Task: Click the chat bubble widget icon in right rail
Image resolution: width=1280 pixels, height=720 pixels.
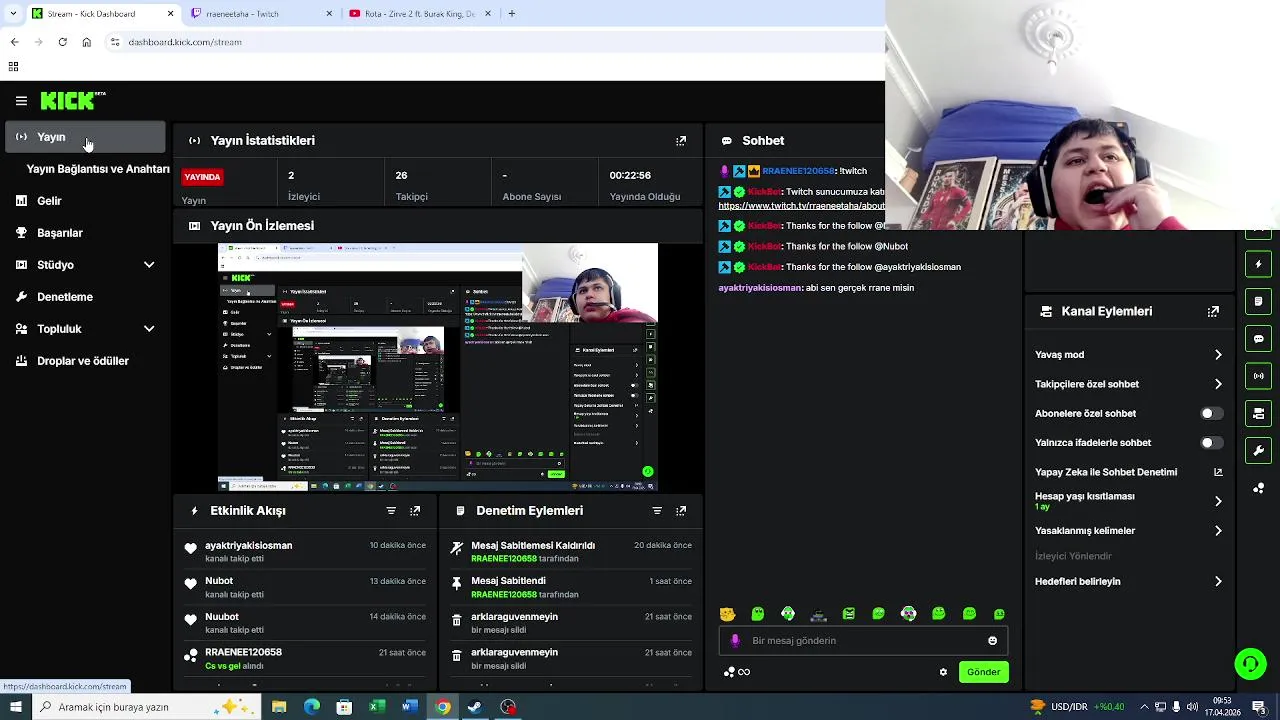Action: coord(1258,339)
